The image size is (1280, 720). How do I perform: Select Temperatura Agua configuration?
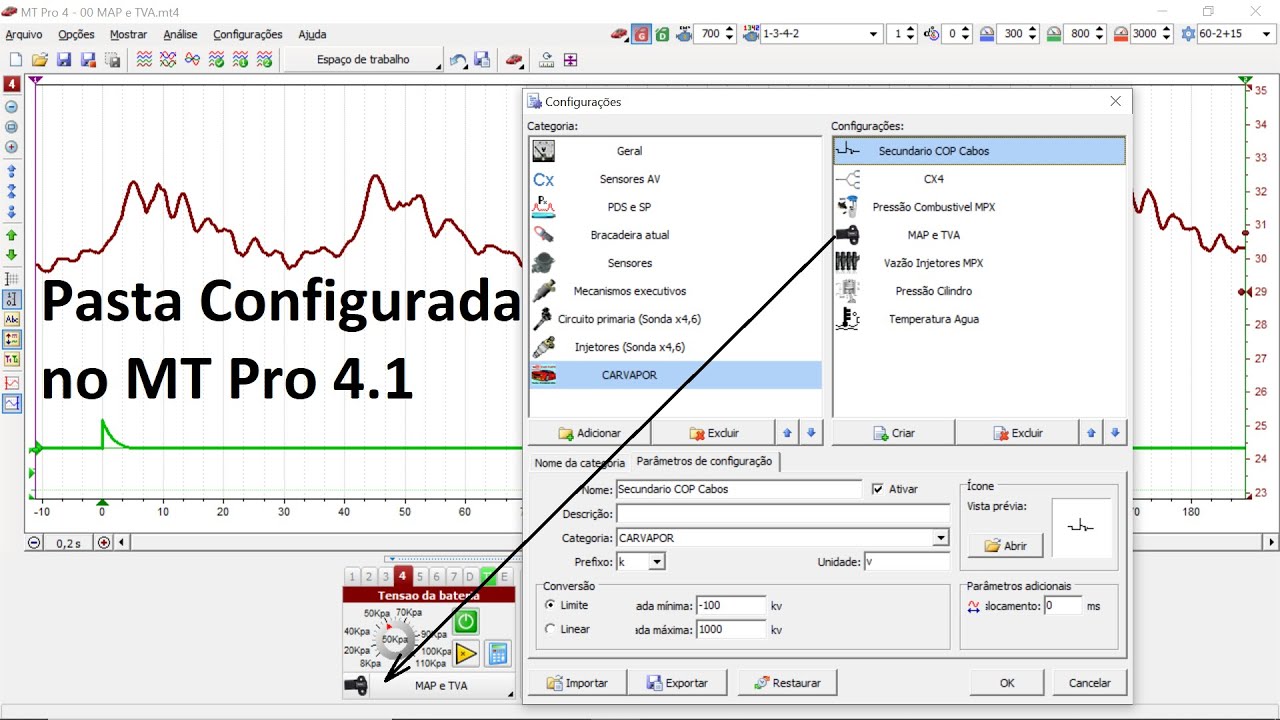click(979, 319)
